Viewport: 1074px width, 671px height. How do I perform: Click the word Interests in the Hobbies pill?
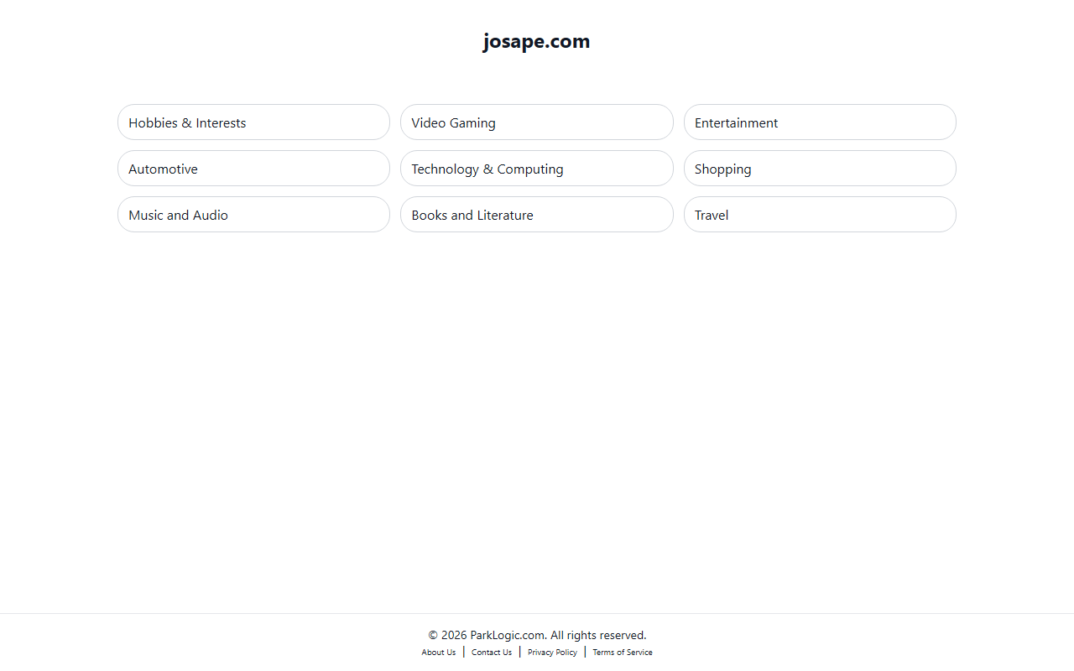click(221, 123)
